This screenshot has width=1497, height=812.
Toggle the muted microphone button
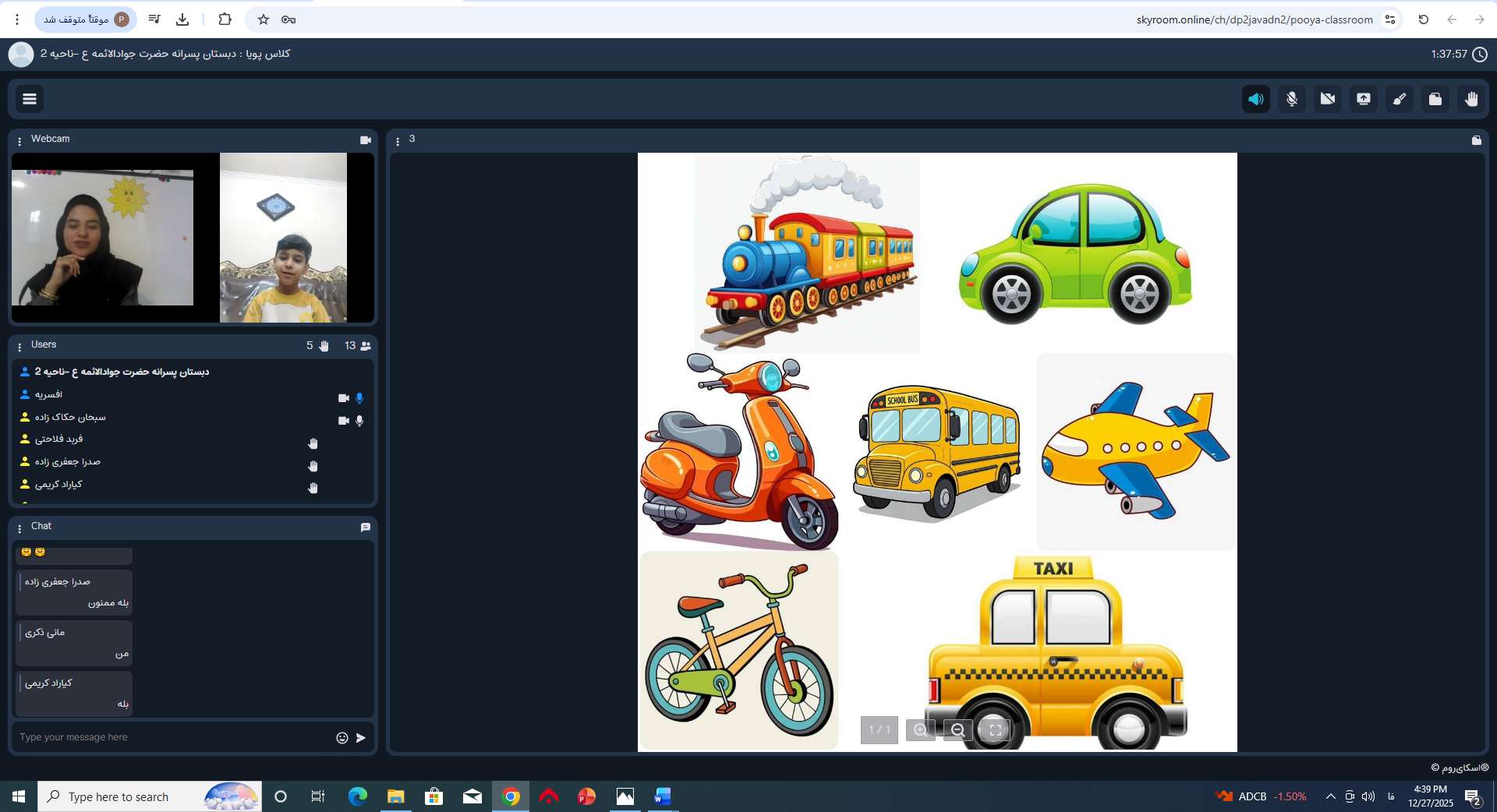point(1292,99)
